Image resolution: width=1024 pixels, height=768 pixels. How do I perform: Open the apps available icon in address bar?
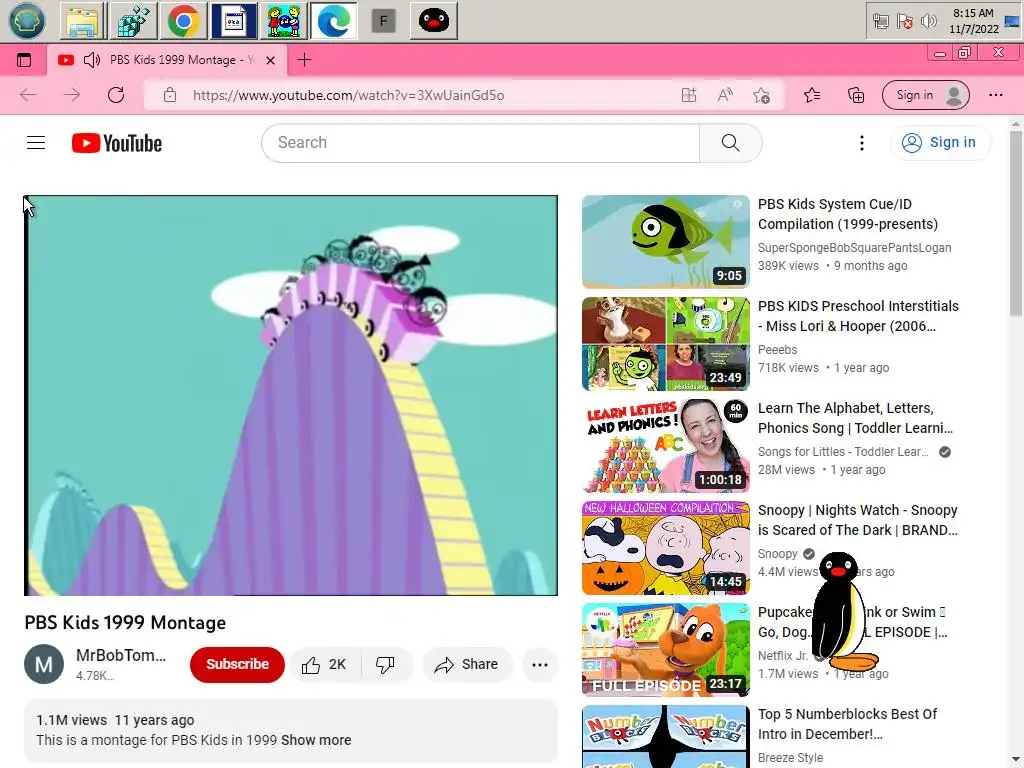[689, 95]
